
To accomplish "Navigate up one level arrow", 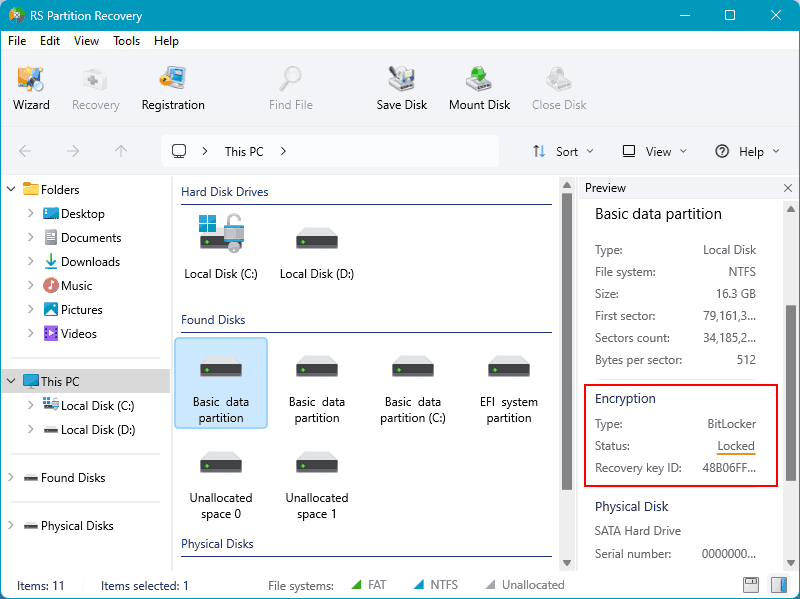I will (121, 151).
